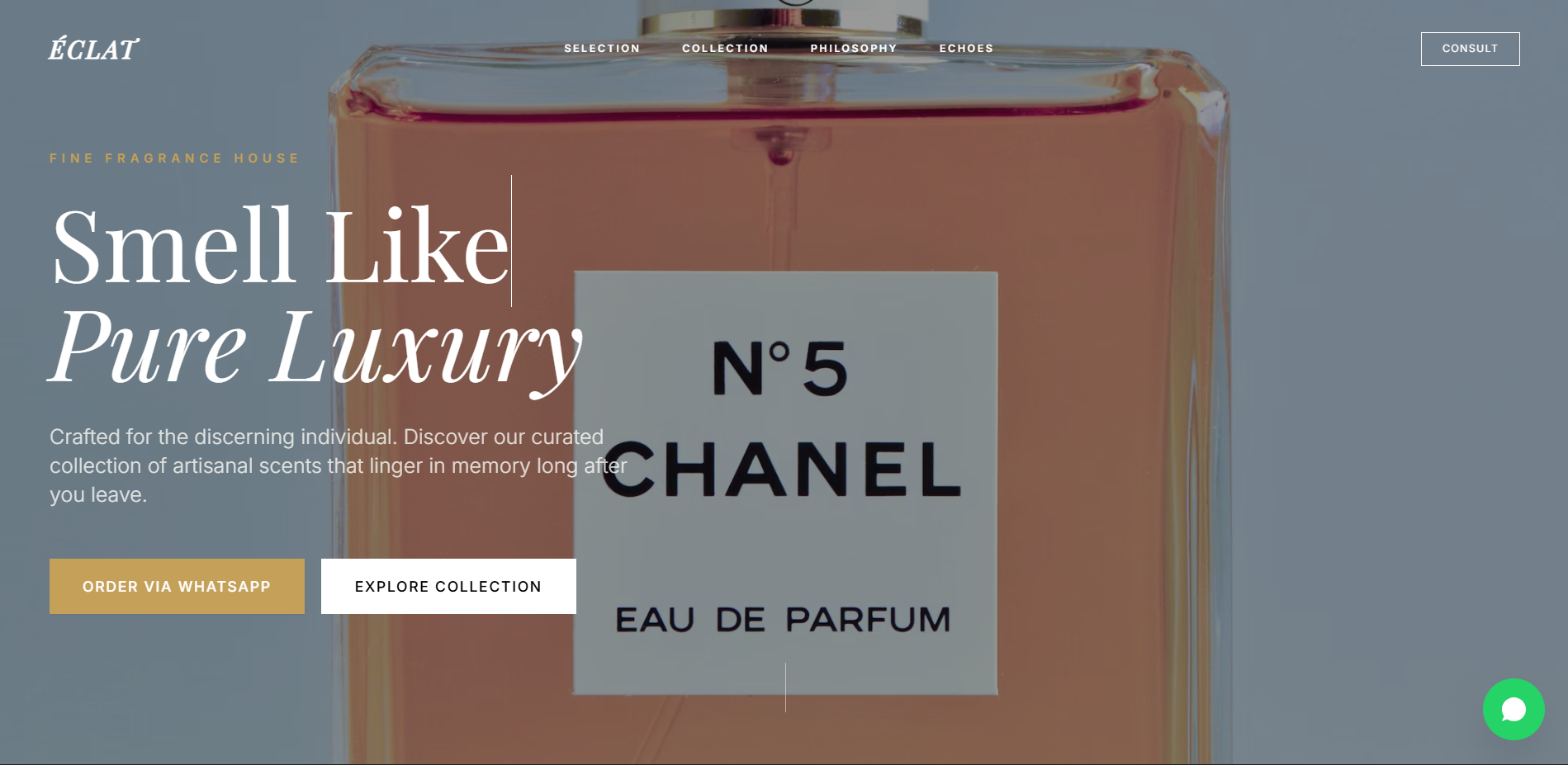
Task: Click the typing cursor line beside Smell Like
Action: point(511,241)
